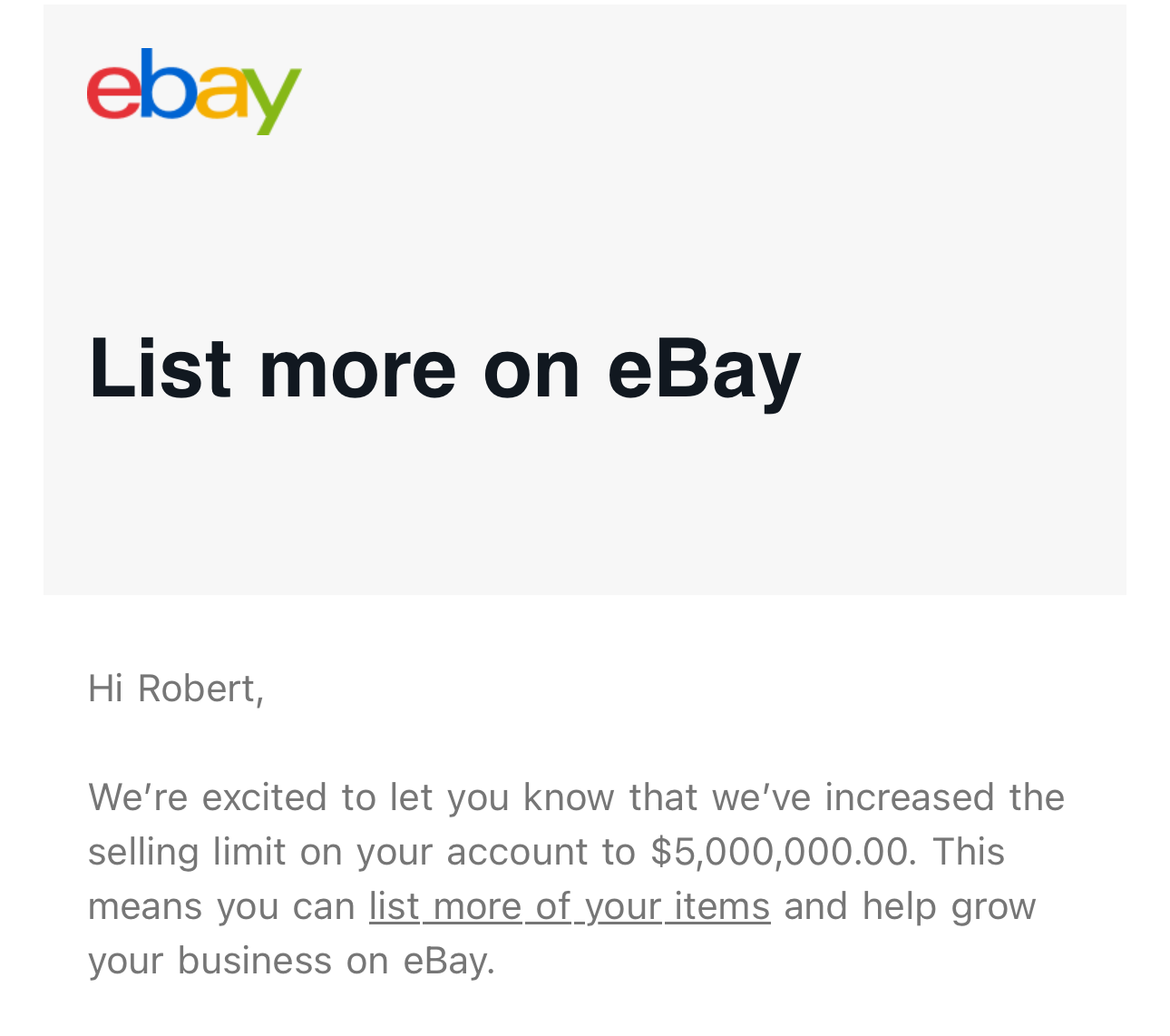
Task: Click the 'Hi Robert,' greeting text
Action: pos(176,689)
